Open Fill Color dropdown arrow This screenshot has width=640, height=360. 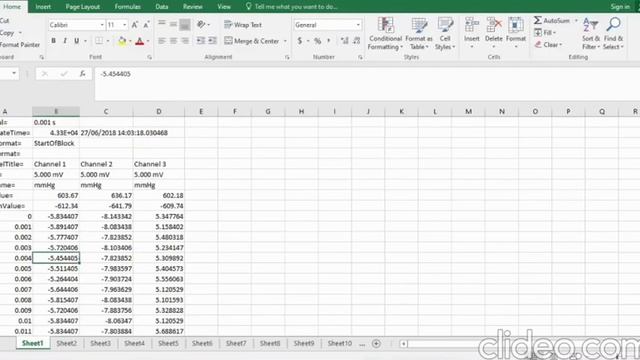click(x=130, y=41)
